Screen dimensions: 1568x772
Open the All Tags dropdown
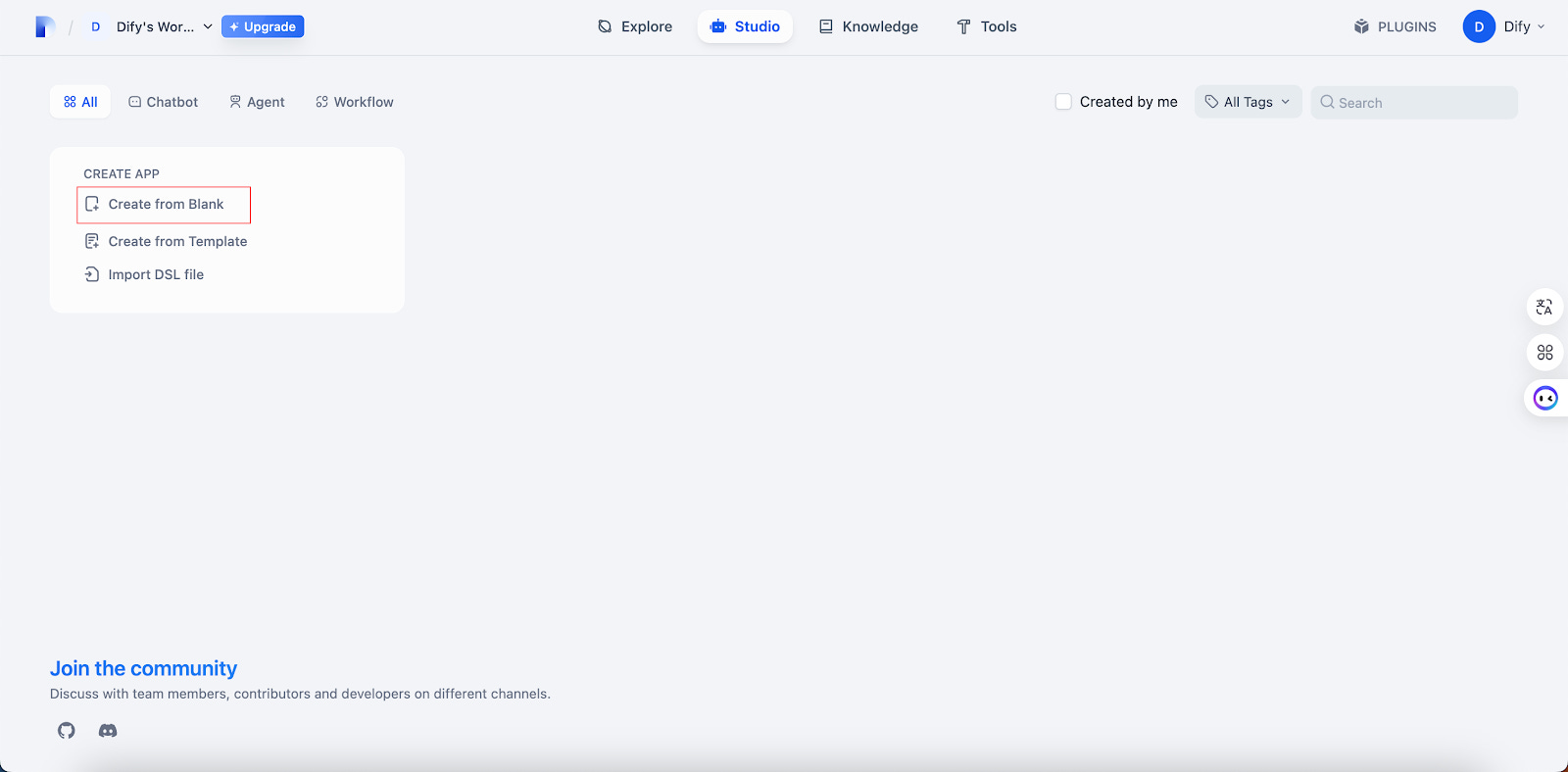(x=1248, y=102)
